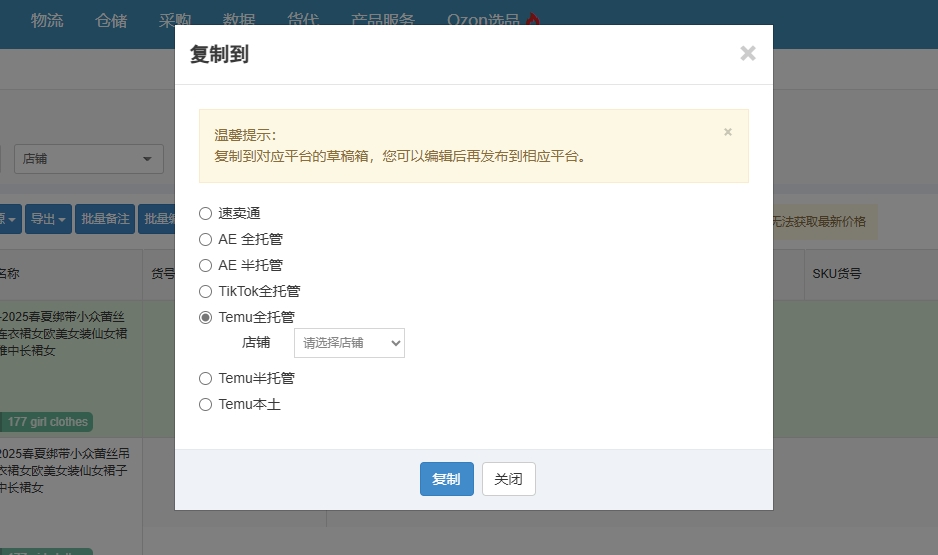Expand the 导出 dropdown button
Screen dimensions: 938x555
(x=48, y=219)
